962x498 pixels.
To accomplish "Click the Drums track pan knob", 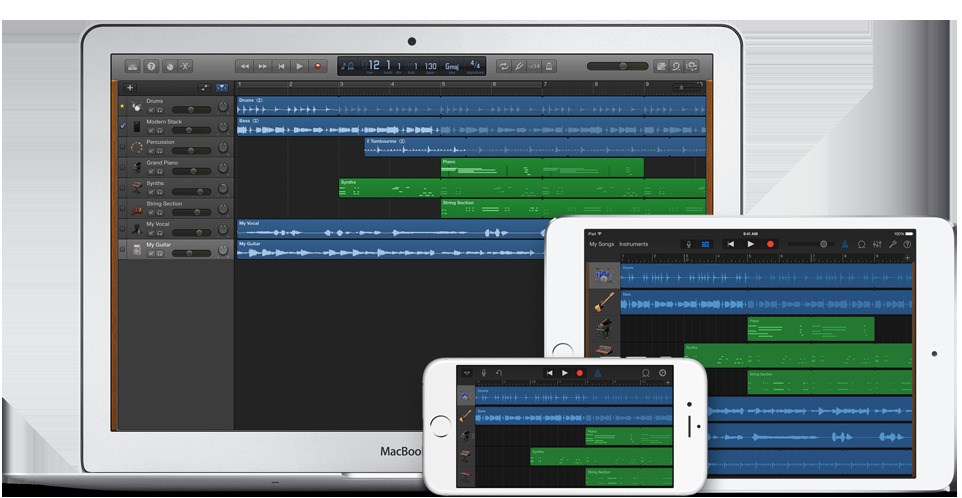I will (x=223, y=107).
